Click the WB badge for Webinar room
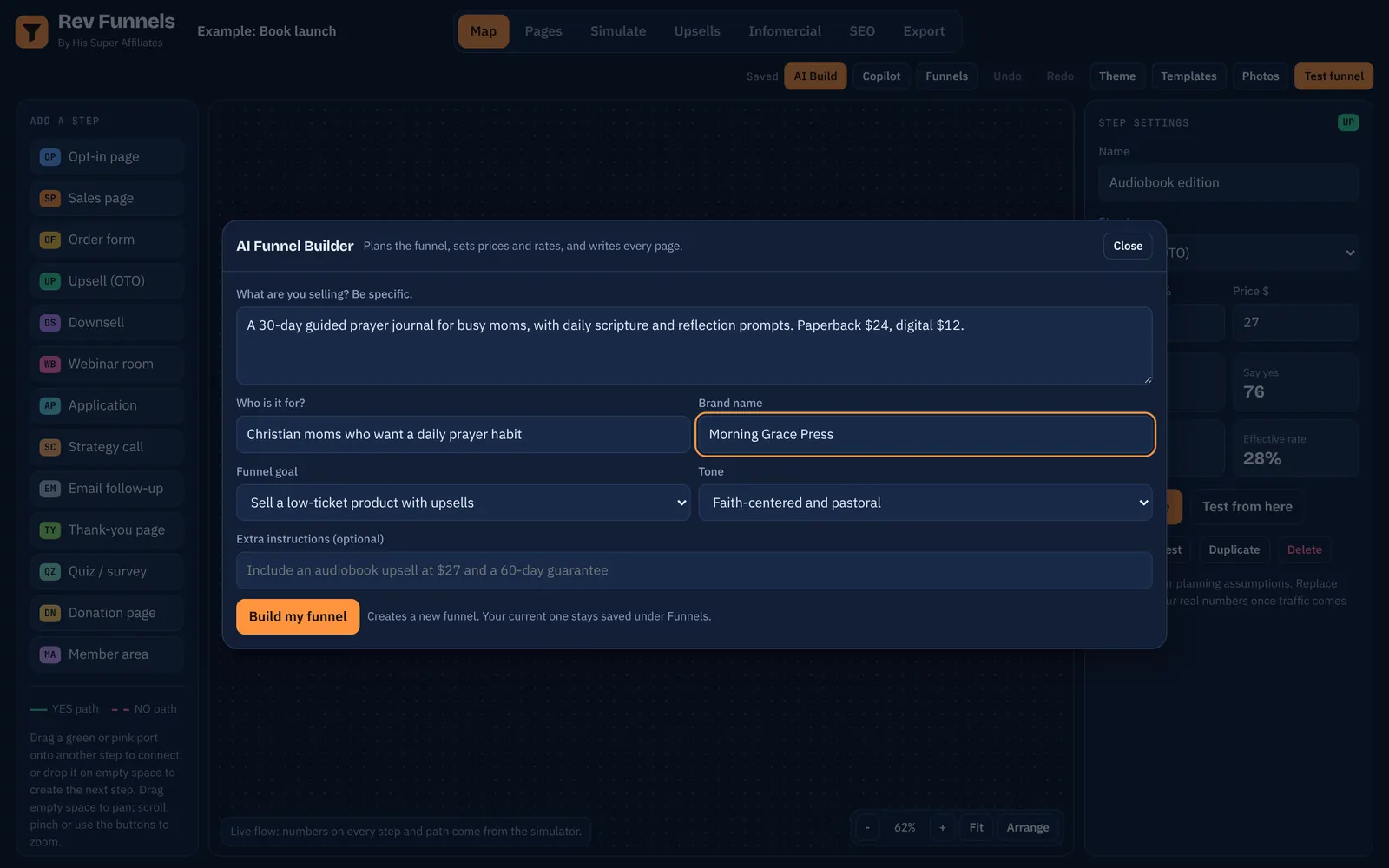Viewport: 1389px width, 868px height. 50,365
